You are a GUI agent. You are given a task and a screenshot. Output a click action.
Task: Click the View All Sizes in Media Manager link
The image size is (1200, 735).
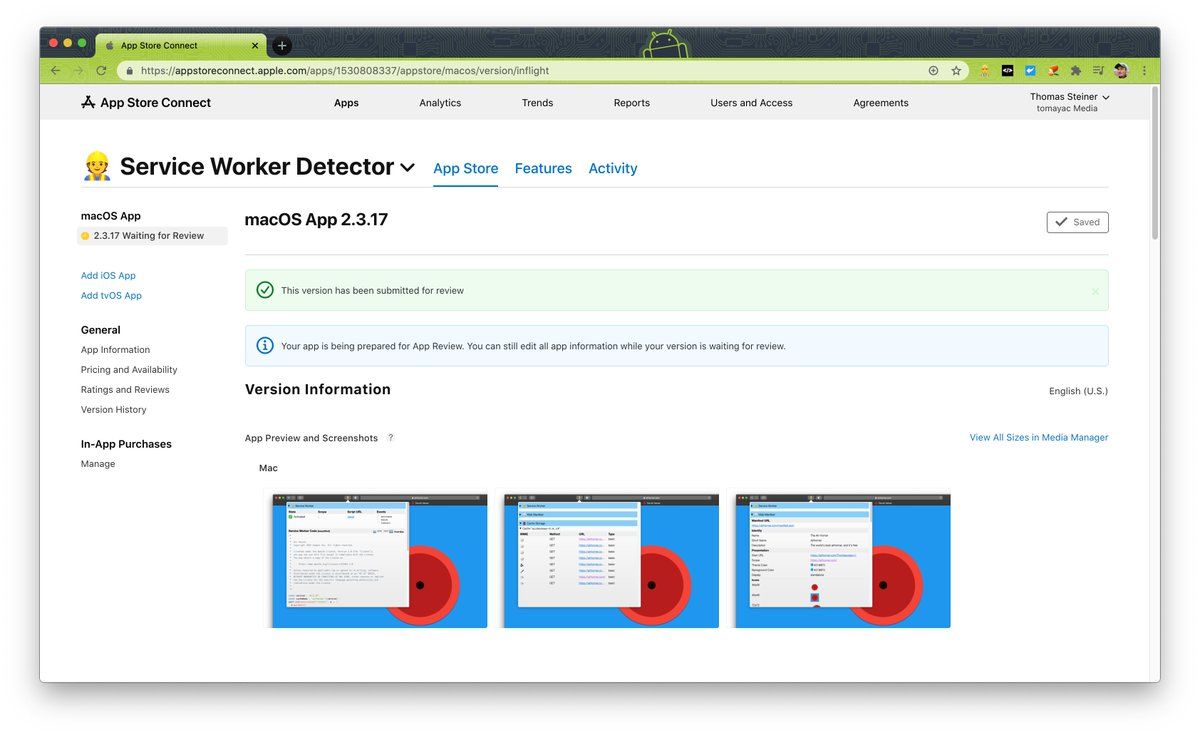point(1038,437)
